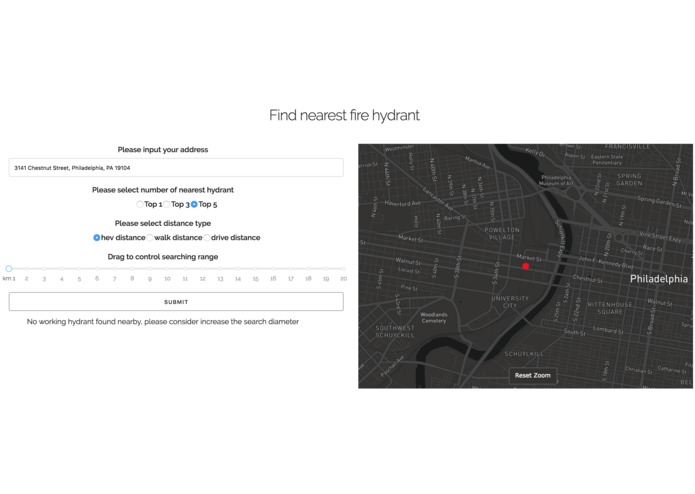Viewport: 695px width, 494px height.
Task: Click the red location marker on map
Action: [x=525, y=266]
